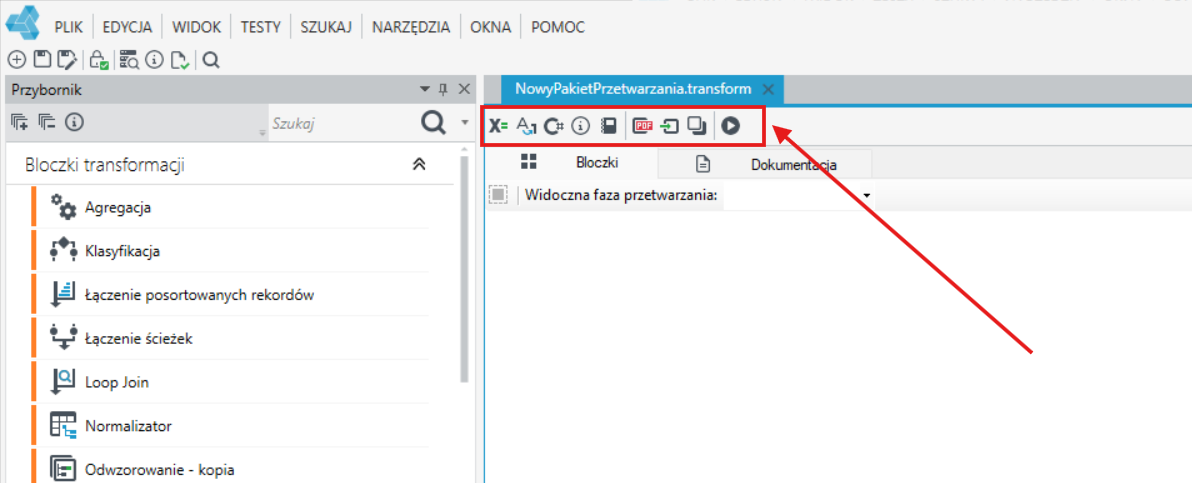Screen dimensions: 1192x483
Task: Click the A-with-arrow rename icon
Action: click(x=526, y=126)
